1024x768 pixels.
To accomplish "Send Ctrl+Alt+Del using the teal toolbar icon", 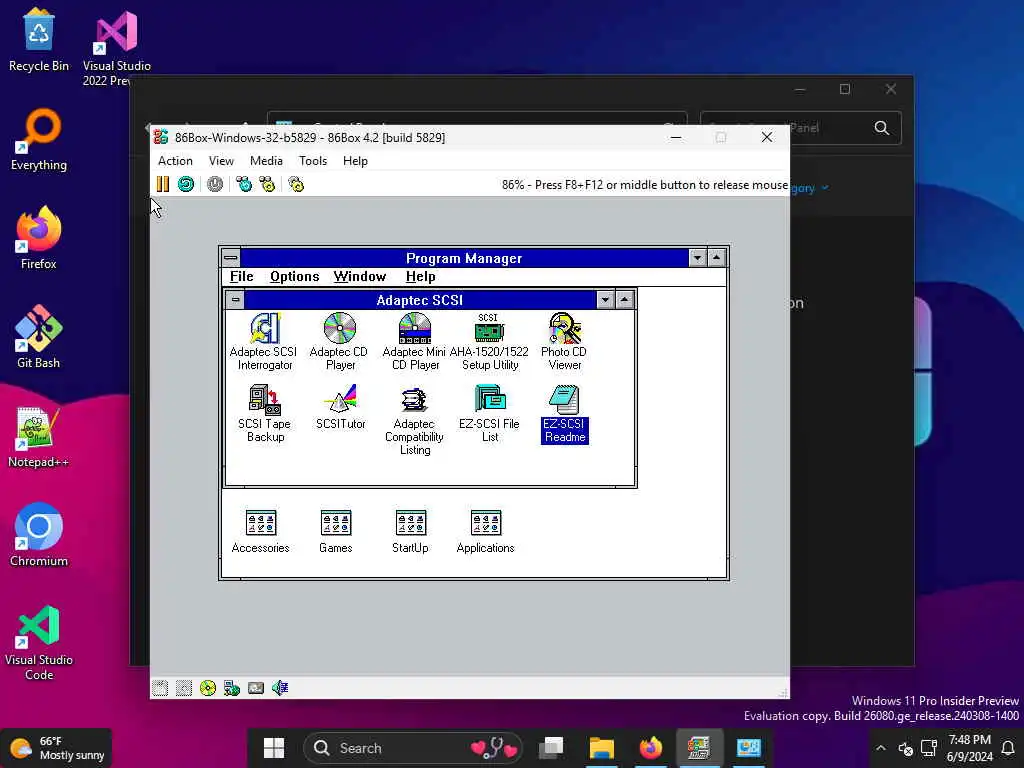I will [244, 184].
